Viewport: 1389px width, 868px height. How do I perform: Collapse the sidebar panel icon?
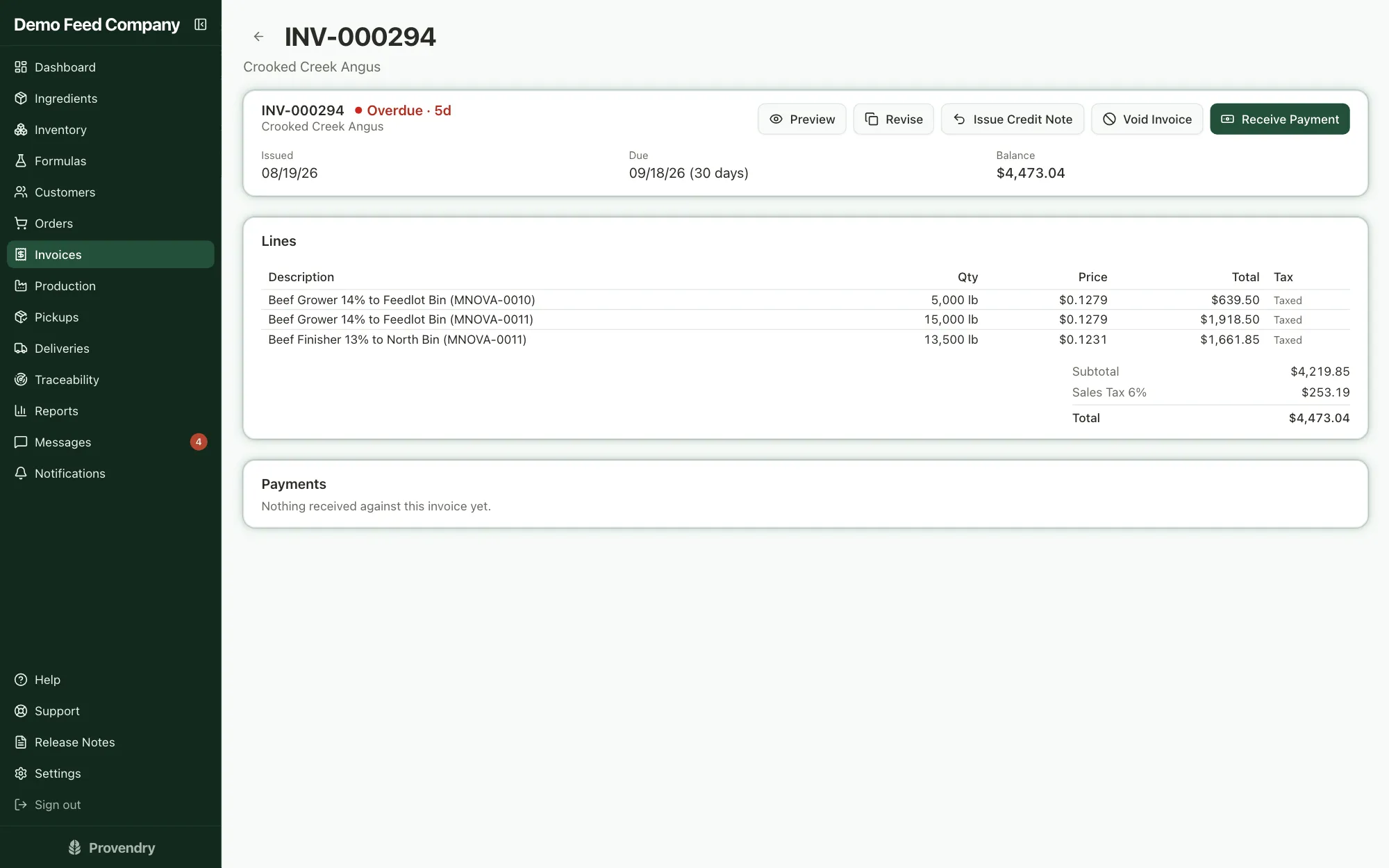201,25
